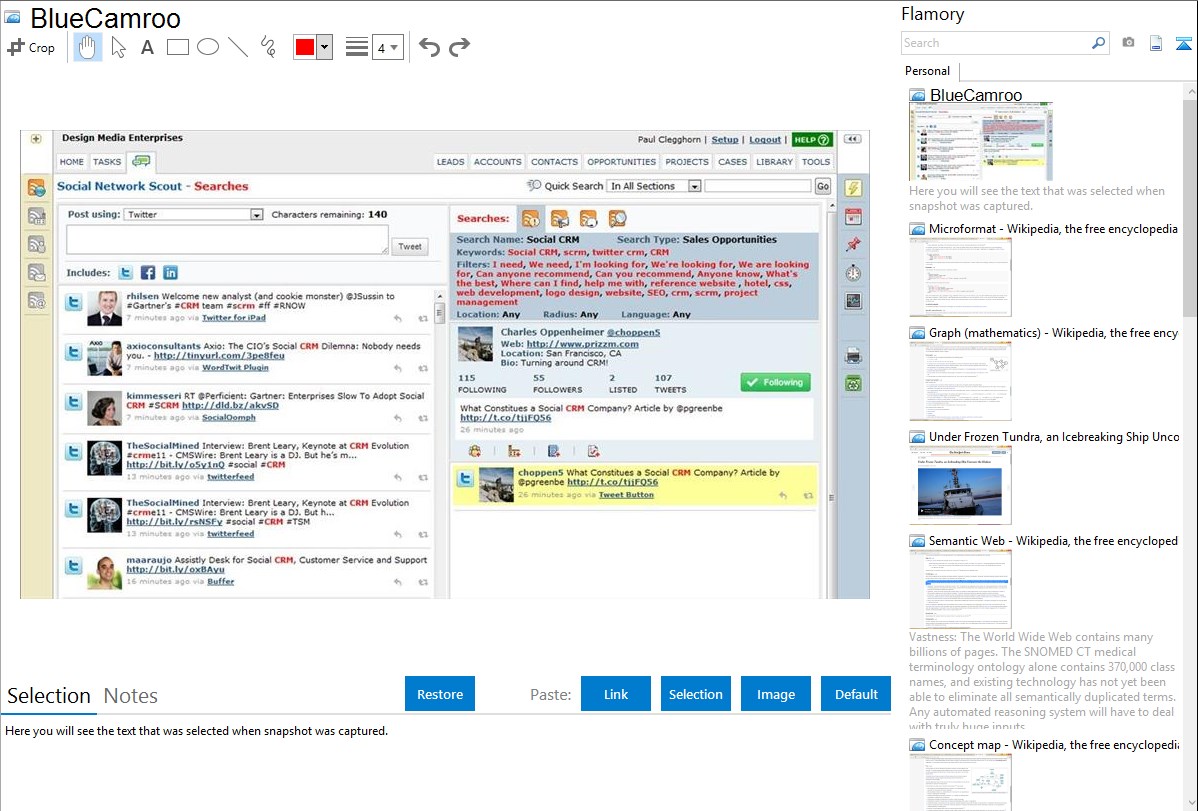Click the Tweet button in snapshot
This screenshot has height=811, width=1198.
[x=410, y=246]
